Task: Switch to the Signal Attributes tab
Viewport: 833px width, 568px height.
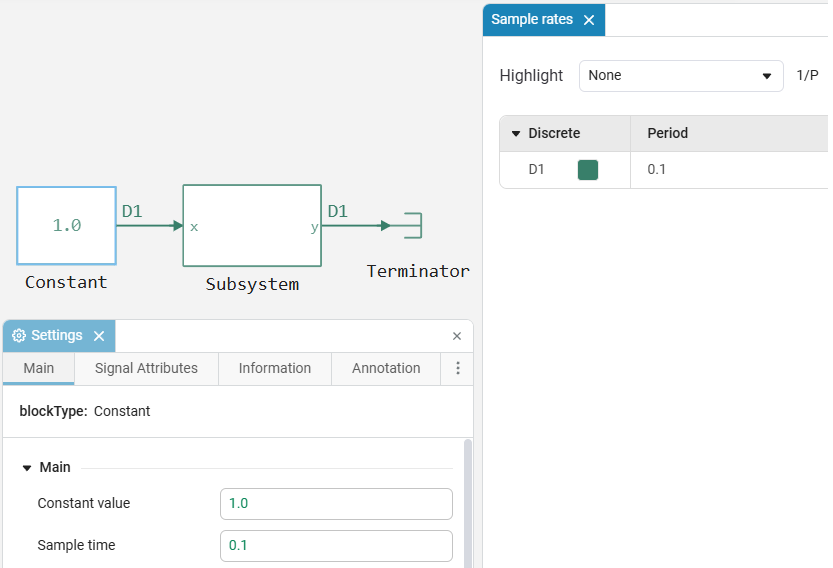Action: click(x=146, y=368)
